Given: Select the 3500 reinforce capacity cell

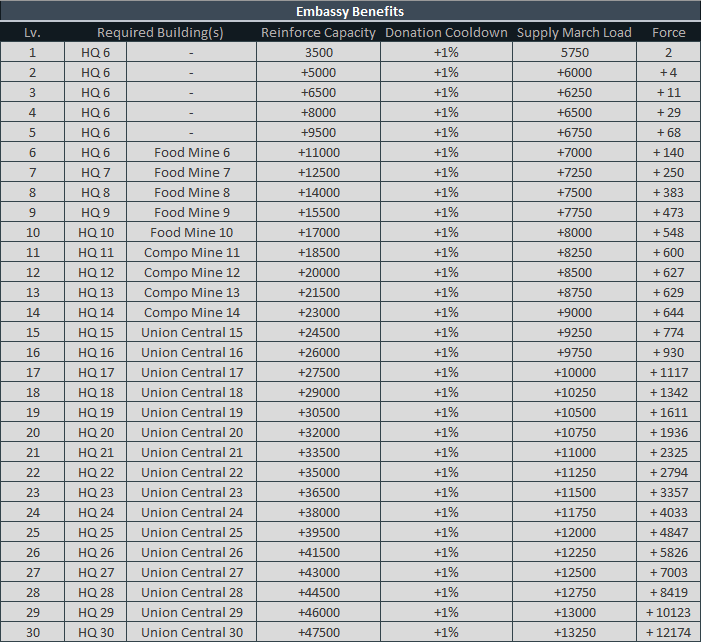Looking at the screenshot, I should [318, 52].
